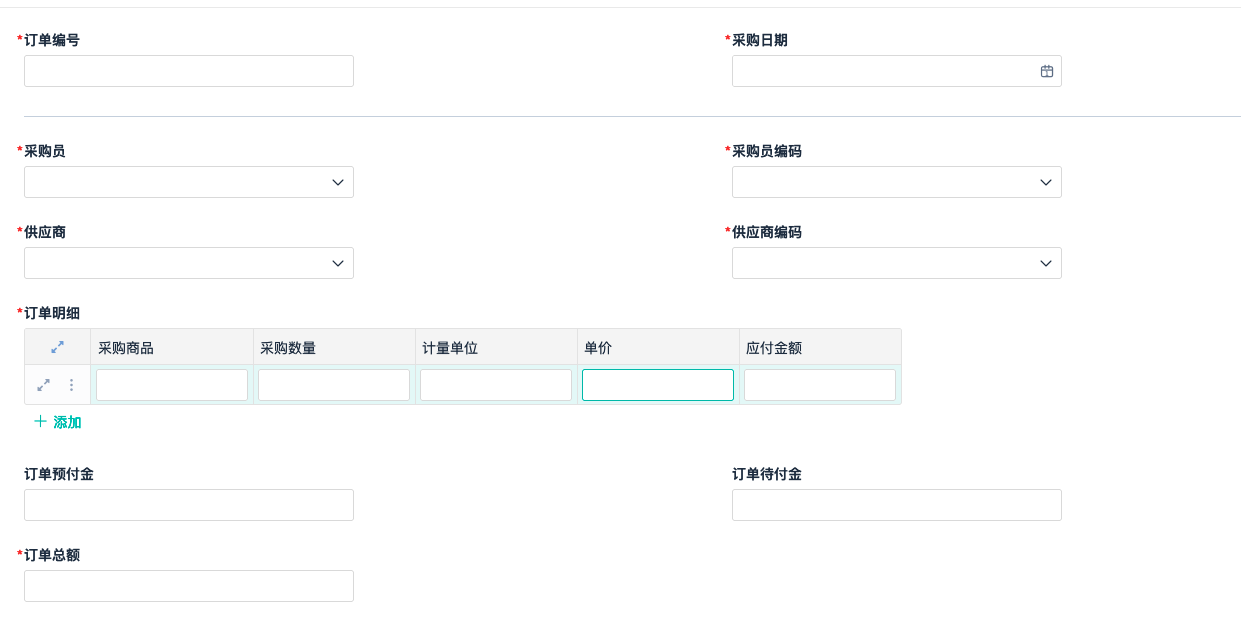
Task: Click the 订单编号 input field
Action: [188, 71]
